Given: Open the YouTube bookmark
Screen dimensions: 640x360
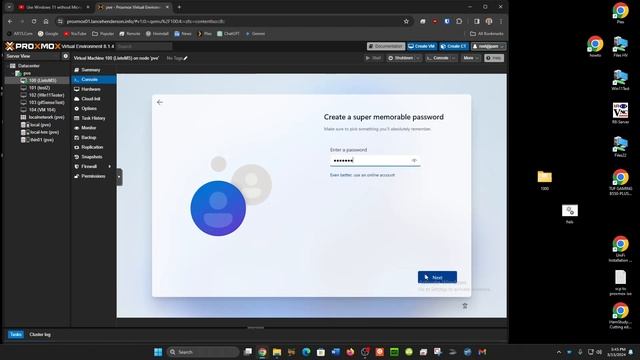Looking at the screenshot, I should 75,33.
